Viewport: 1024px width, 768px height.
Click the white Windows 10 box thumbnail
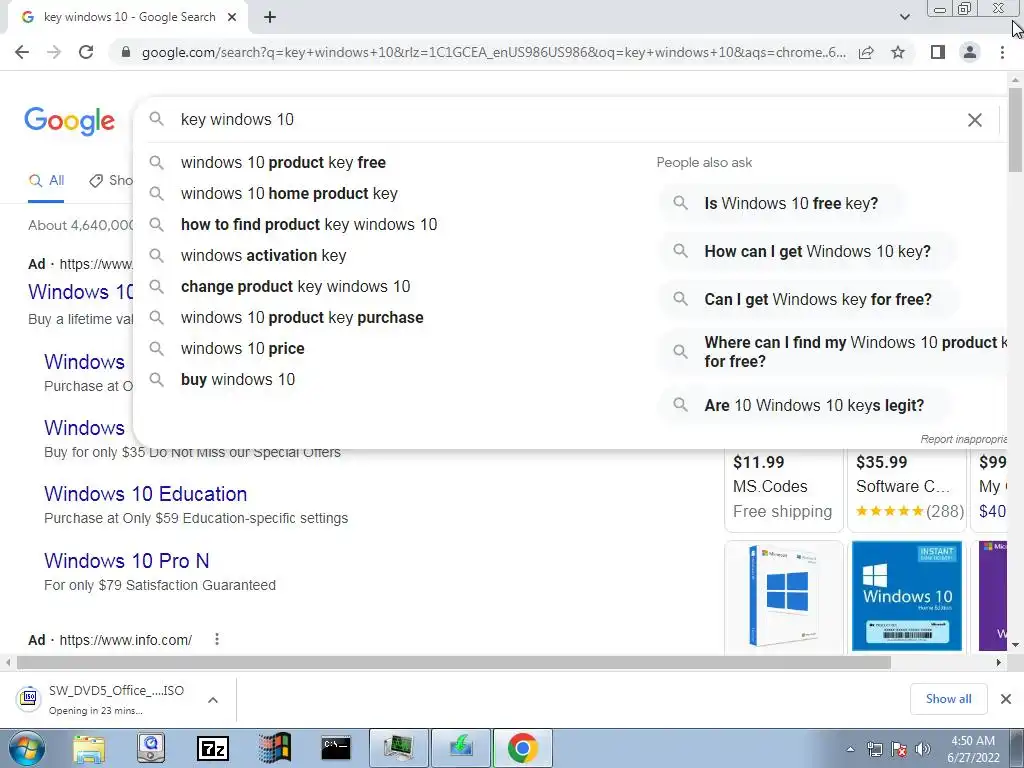pyautogui.click(x=784, y=596)
